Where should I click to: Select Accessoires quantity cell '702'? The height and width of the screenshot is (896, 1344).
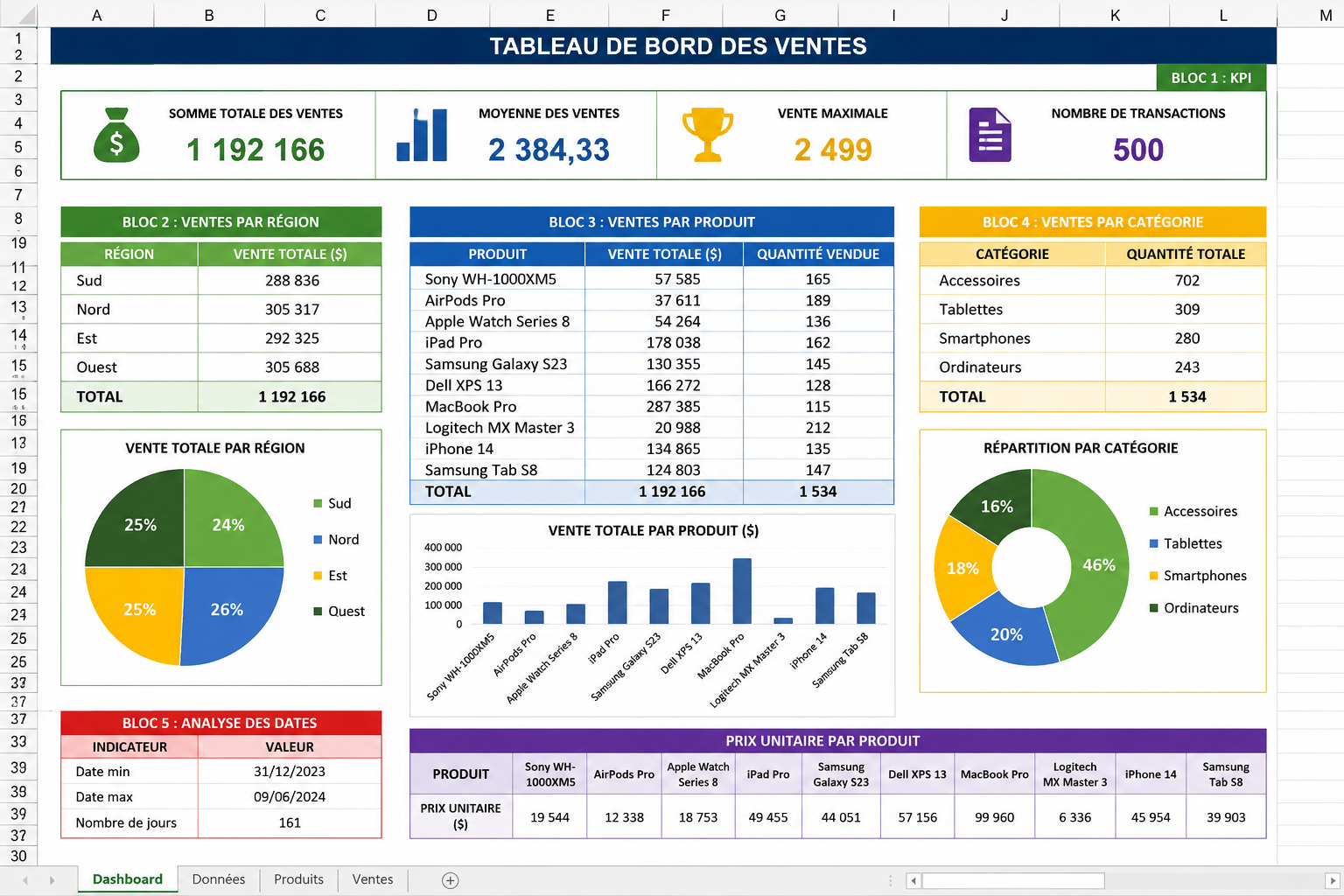pos(1186,281)
